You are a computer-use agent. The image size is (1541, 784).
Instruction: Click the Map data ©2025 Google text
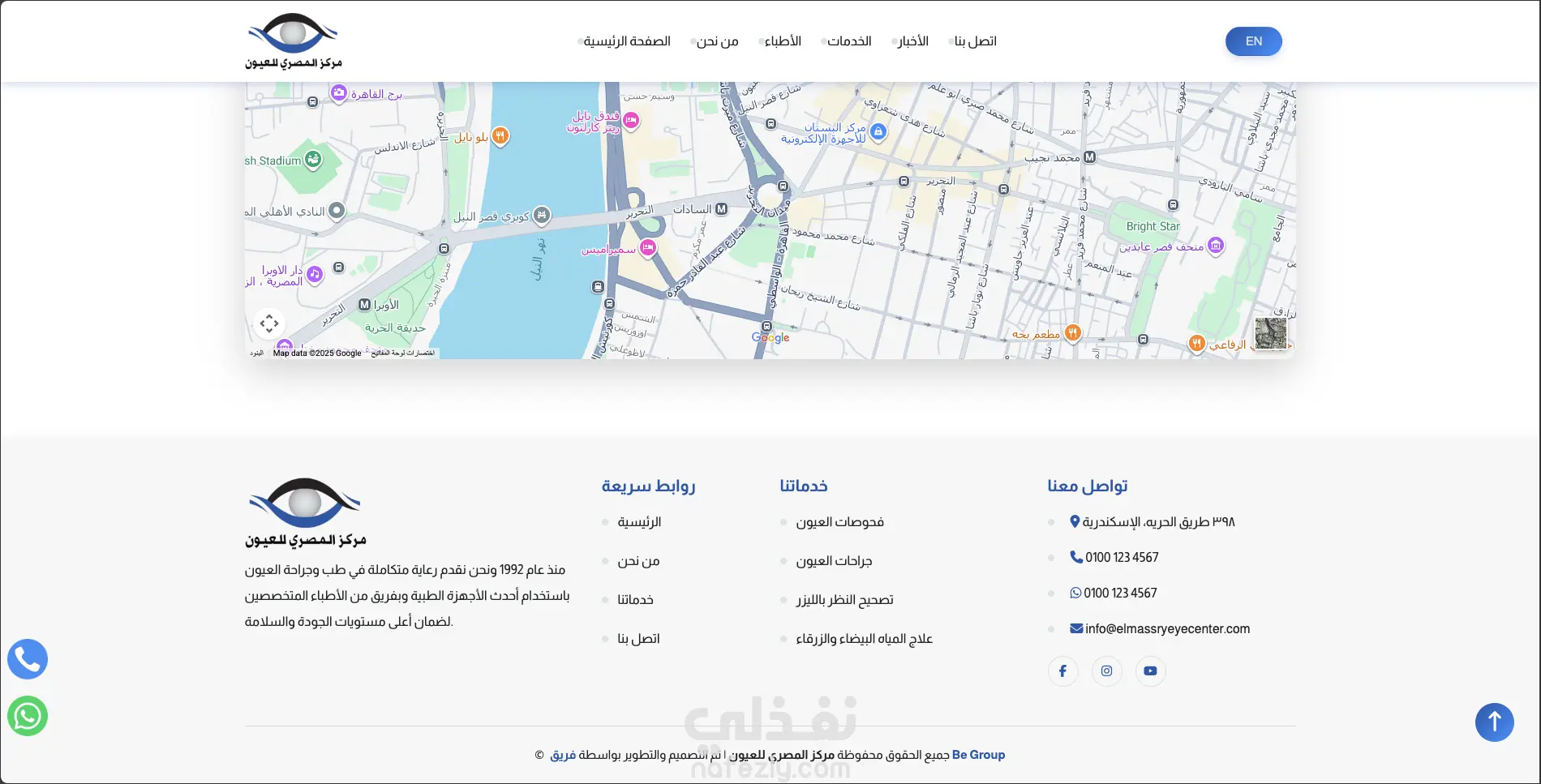click(317, 353)
